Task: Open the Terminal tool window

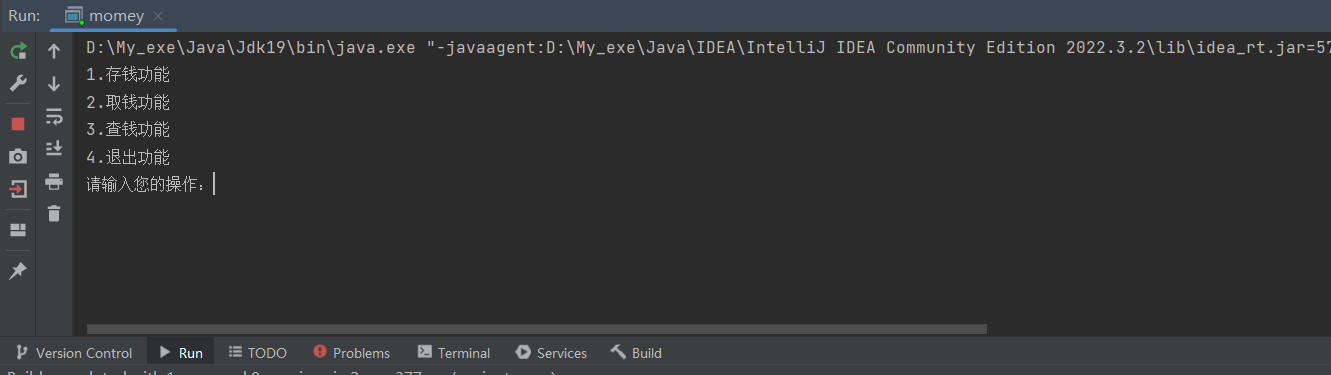Action: pyautogui.click(x=453, y=352)
